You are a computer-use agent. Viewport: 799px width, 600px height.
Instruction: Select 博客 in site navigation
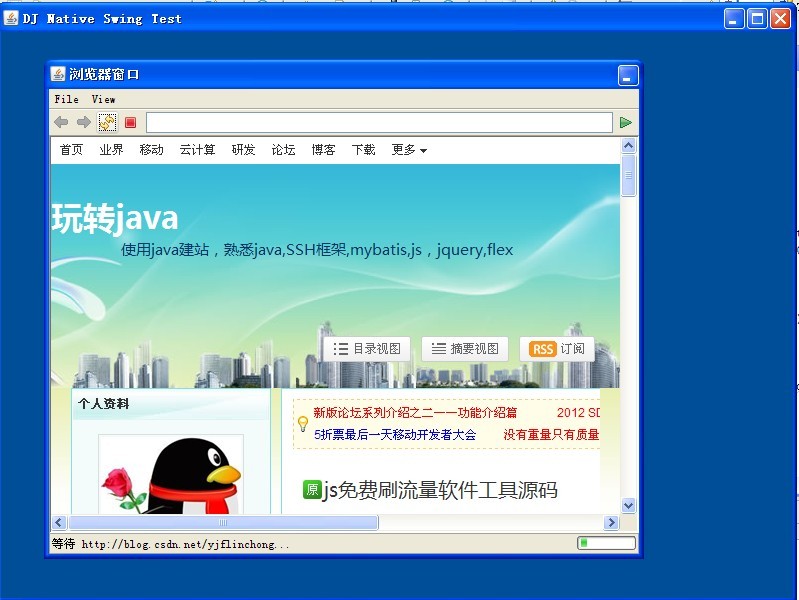point(324,149)
